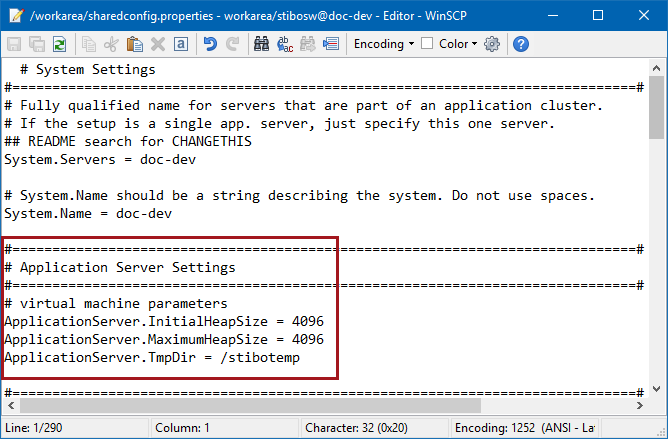The image size is (668, 439).
Task: Click the '# System Settings' heading line
Action: 88,69
